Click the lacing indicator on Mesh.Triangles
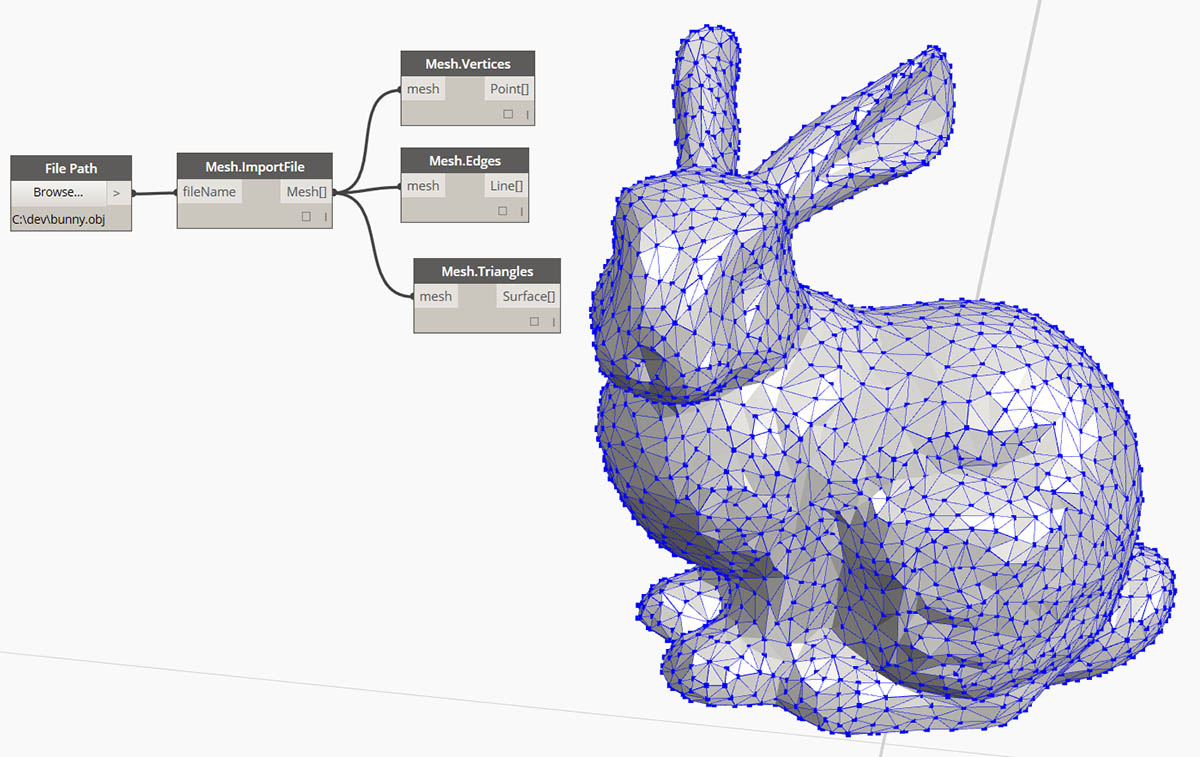 tap(552, 321)
